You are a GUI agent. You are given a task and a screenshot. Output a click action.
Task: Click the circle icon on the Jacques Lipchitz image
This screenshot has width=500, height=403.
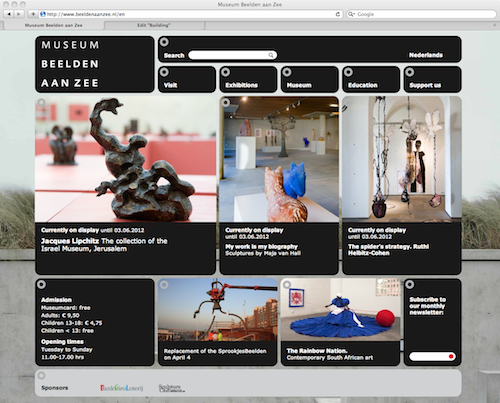click(x=41, y=103)
